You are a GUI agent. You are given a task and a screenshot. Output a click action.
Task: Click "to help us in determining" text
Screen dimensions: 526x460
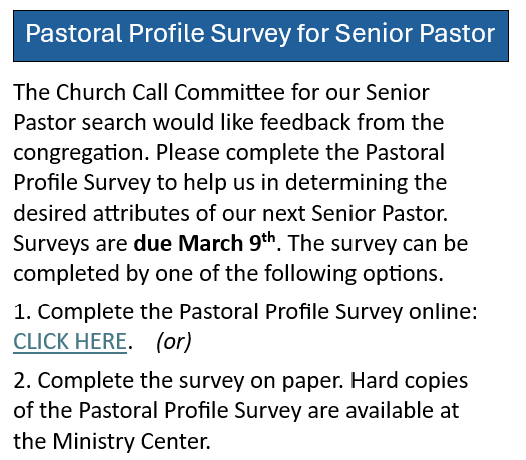click(282, 183)
